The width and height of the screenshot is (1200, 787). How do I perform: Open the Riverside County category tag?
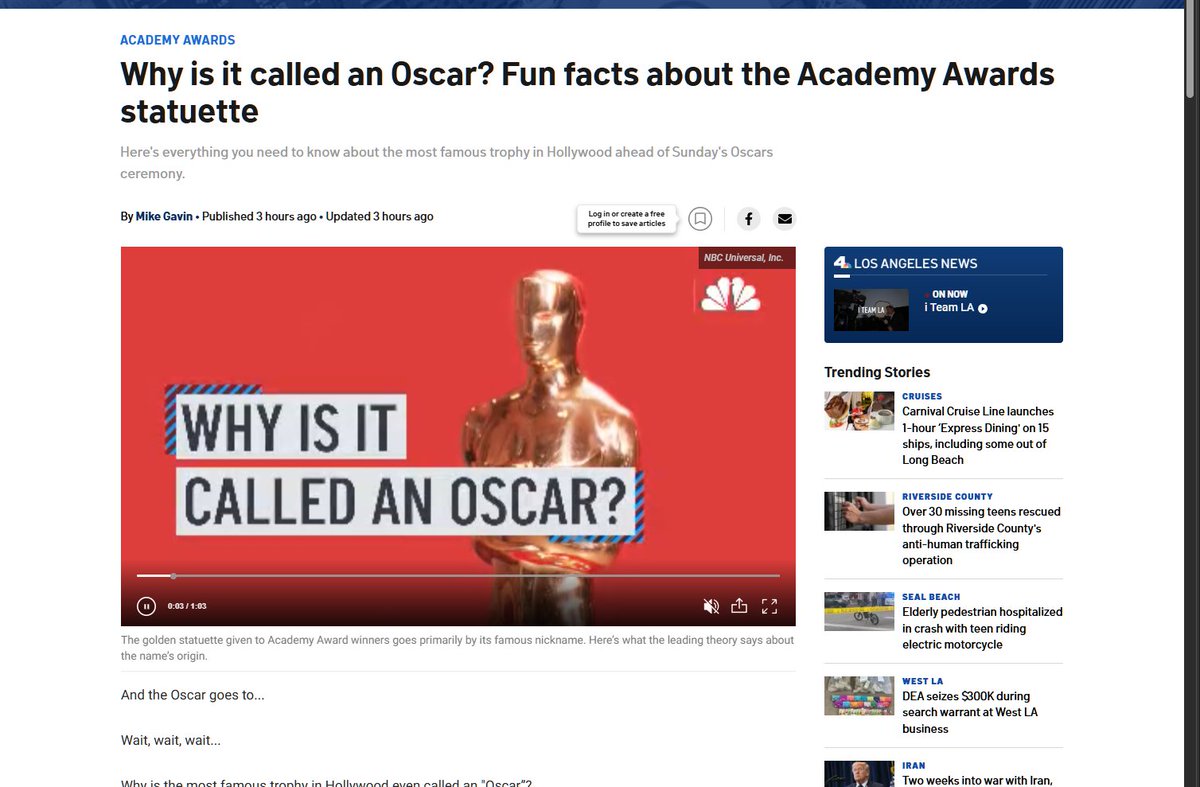pyautogui.click(x=947, y=496)
